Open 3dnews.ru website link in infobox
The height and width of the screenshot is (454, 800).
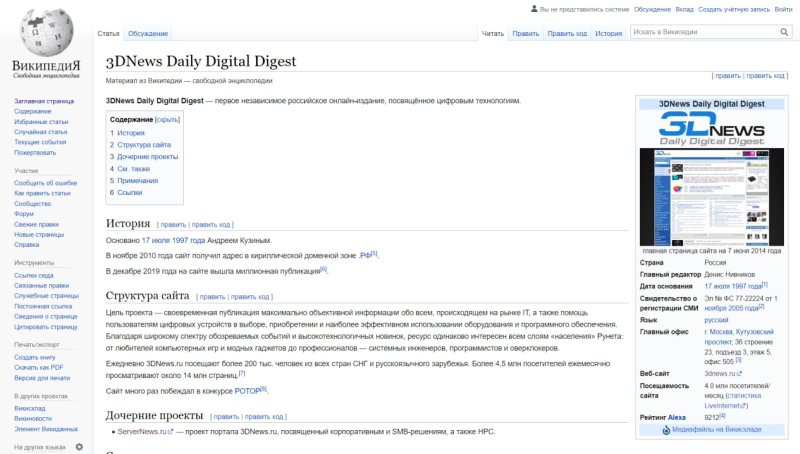[x=722, y=374]
